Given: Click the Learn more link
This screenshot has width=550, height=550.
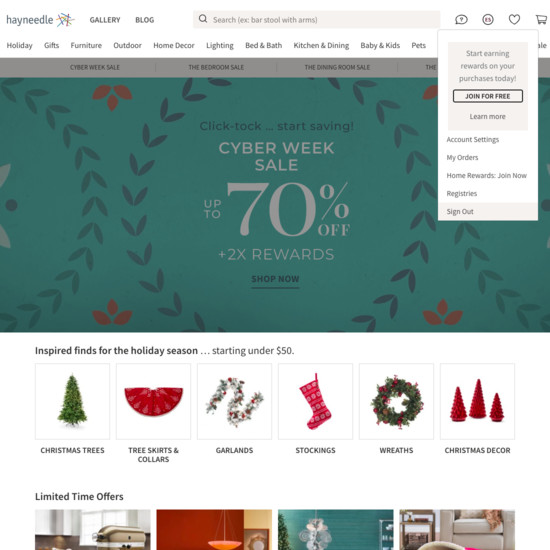Looking at the screenshot, I should coord(488,116).
